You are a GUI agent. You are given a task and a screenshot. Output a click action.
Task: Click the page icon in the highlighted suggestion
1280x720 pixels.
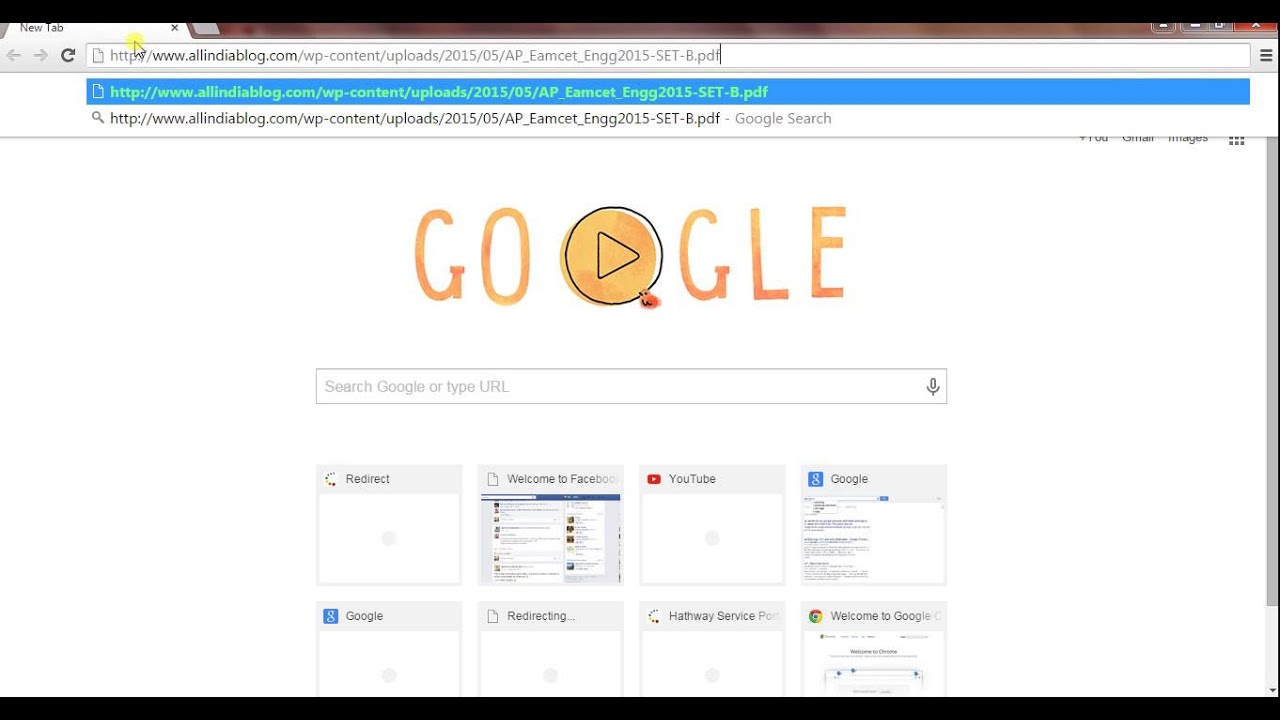[98, 92]
